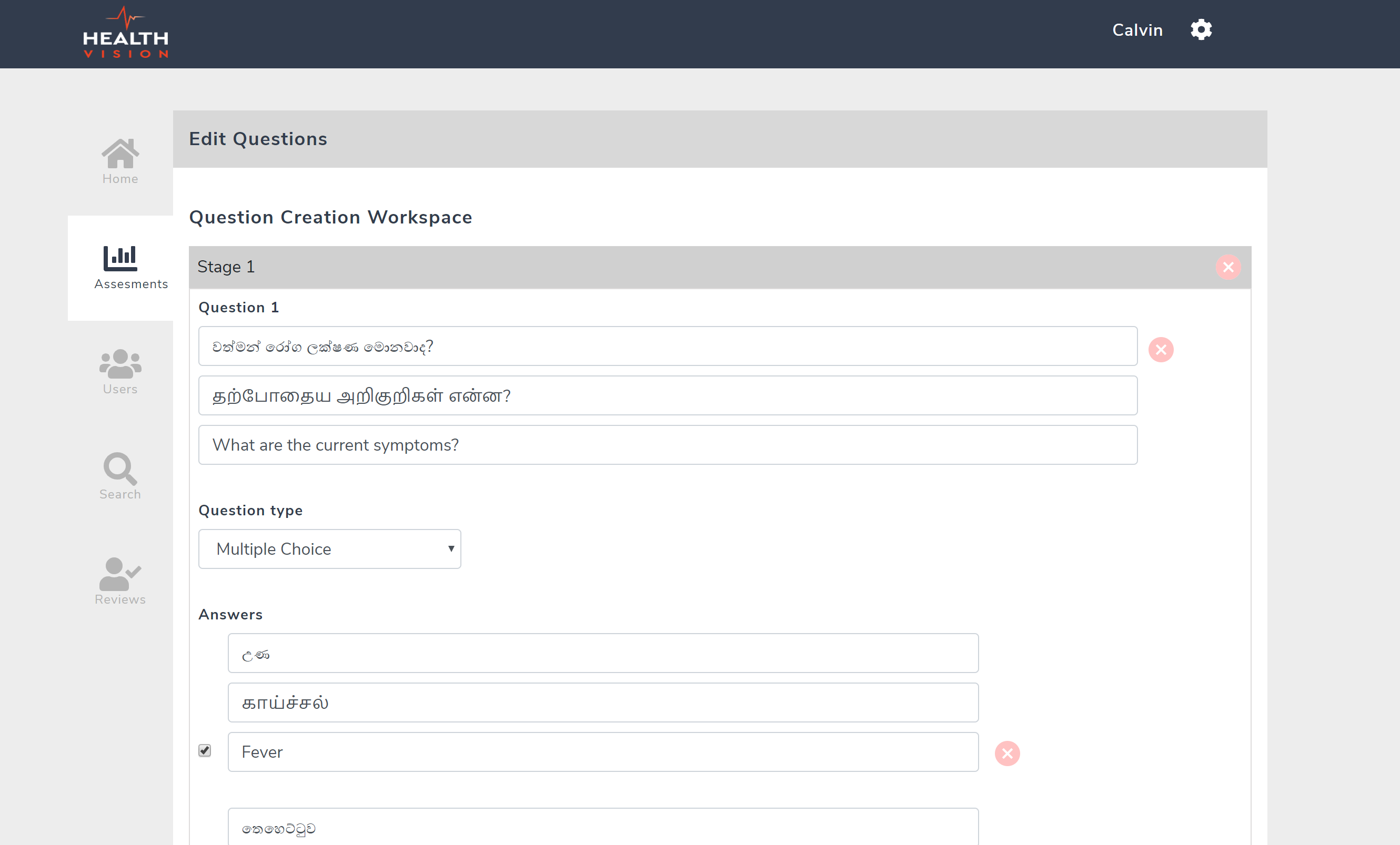The width and height of the screenshot is (1400, 845).
Task: Delete the Fever answer with red X
Action: pyautogui.click(x=1007, y=754)
